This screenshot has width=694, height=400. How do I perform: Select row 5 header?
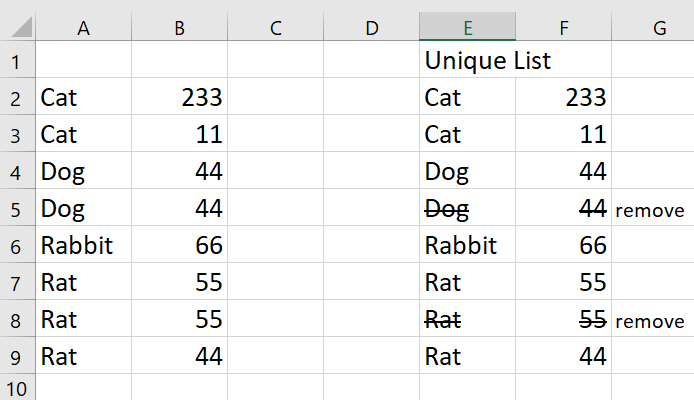pos(17,208)
